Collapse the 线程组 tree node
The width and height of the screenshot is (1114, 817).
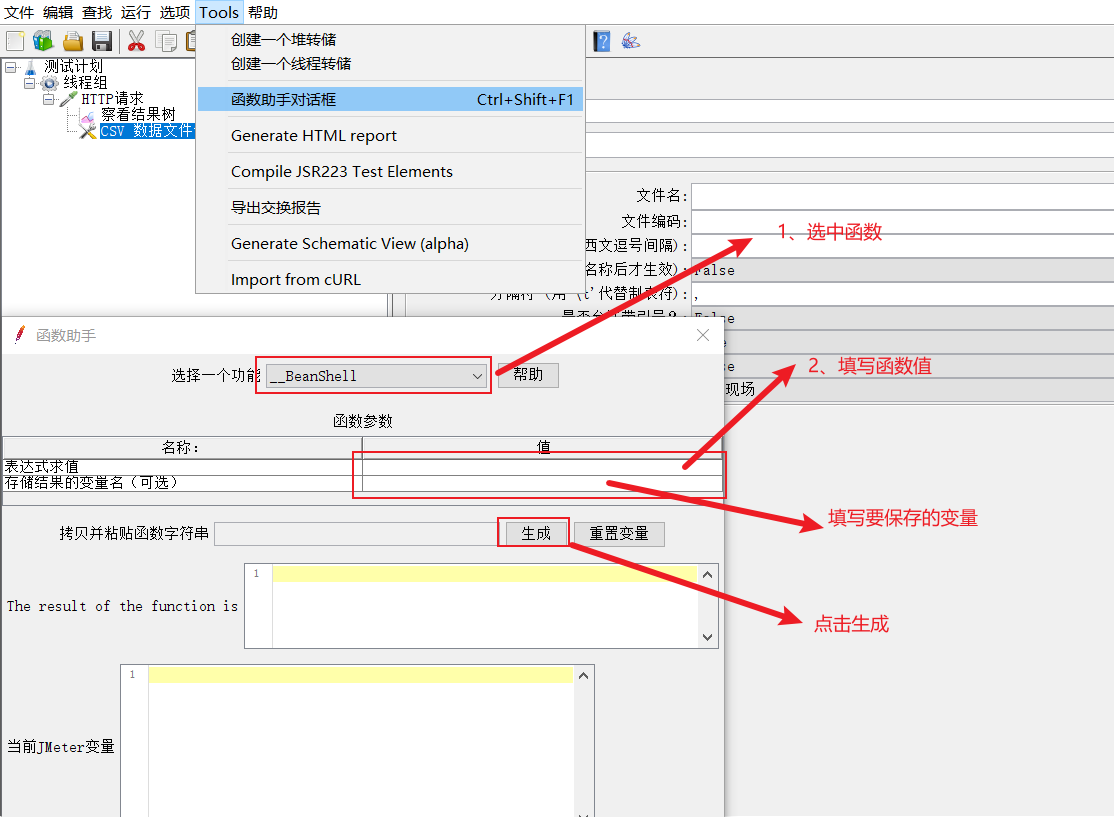(x=30, y=83)
